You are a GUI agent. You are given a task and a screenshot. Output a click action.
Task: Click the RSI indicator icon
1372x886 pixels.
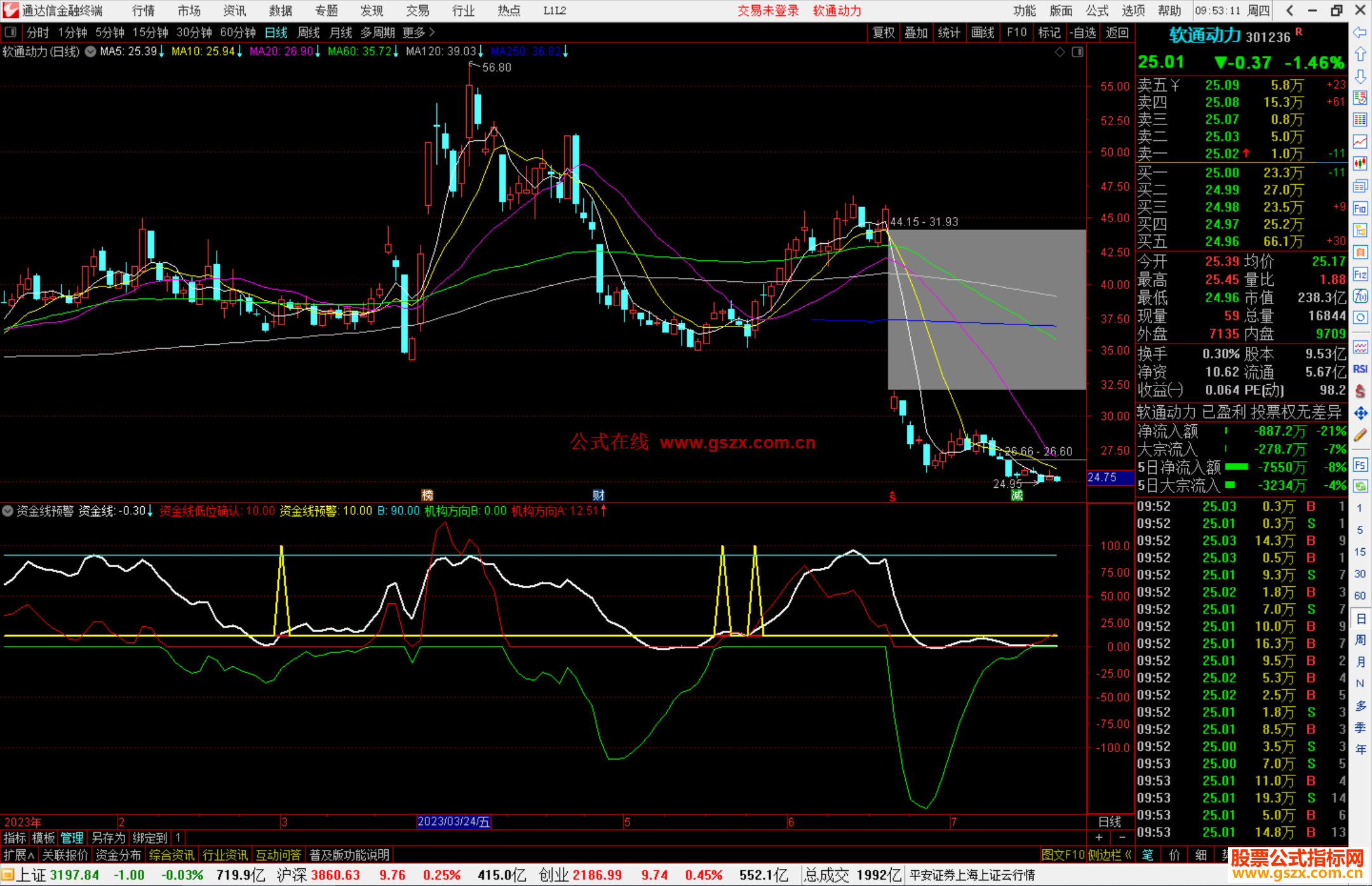1360,369
